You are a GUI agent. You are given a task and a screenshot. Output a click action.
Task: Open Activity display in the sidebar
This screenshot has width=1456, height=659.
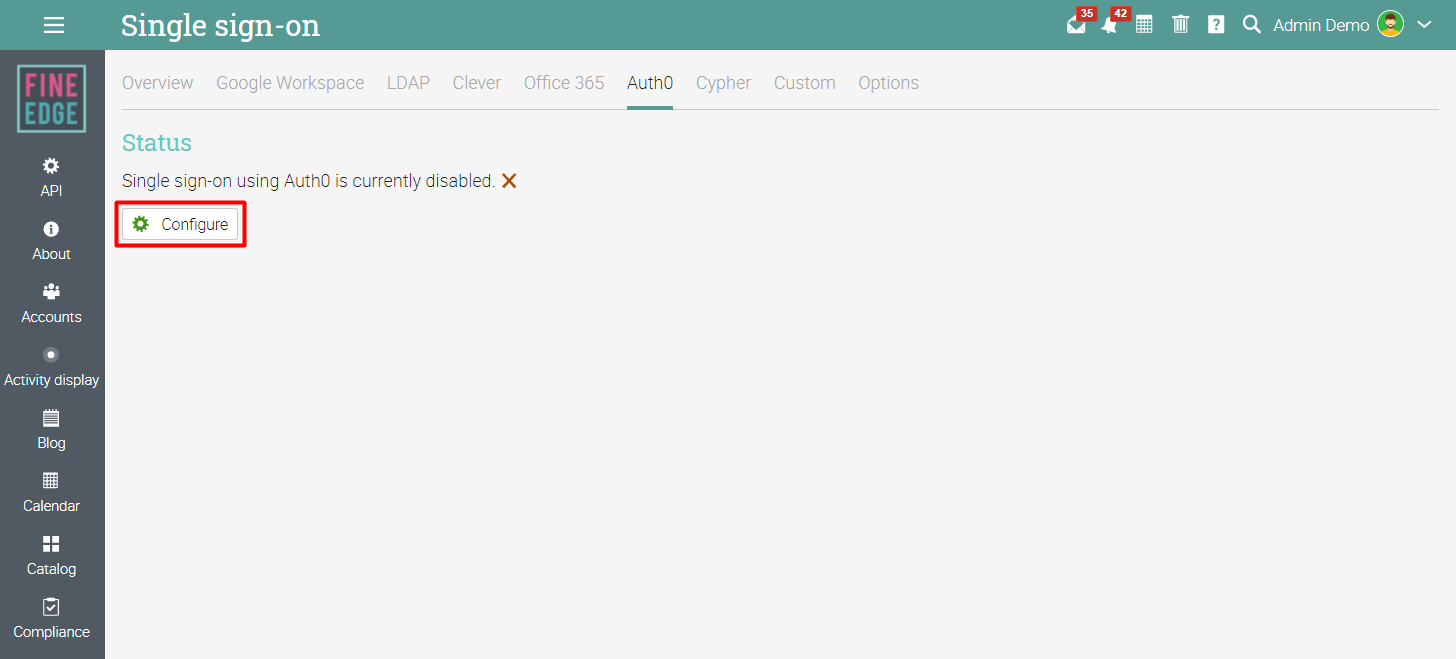[52, 367]
